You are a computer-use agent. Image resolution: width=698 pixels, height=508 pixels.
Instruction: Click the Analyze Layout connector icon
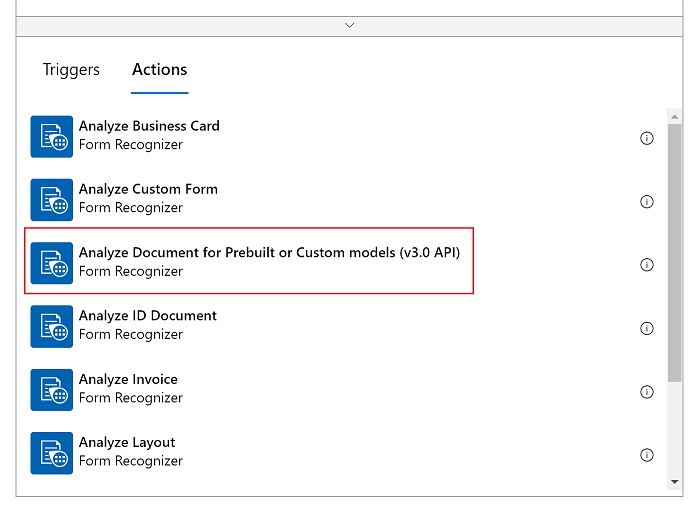pyautogui.click(x=52, y=453)
